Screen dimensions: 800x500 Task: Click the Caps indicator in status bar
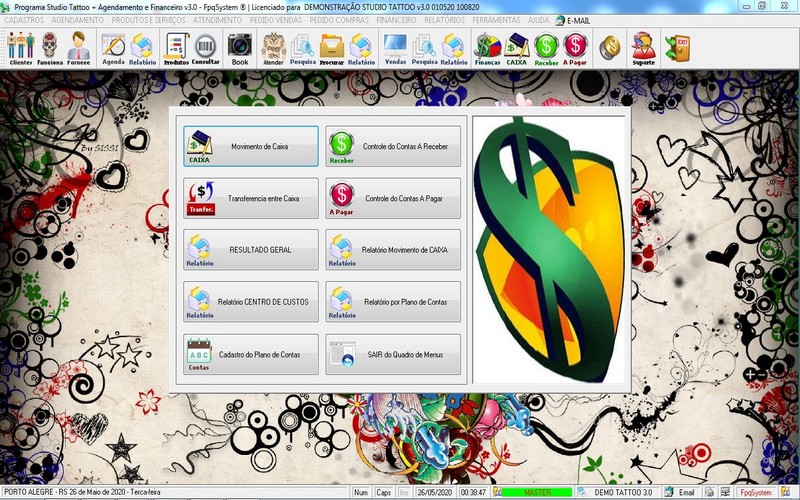(383, 492)
